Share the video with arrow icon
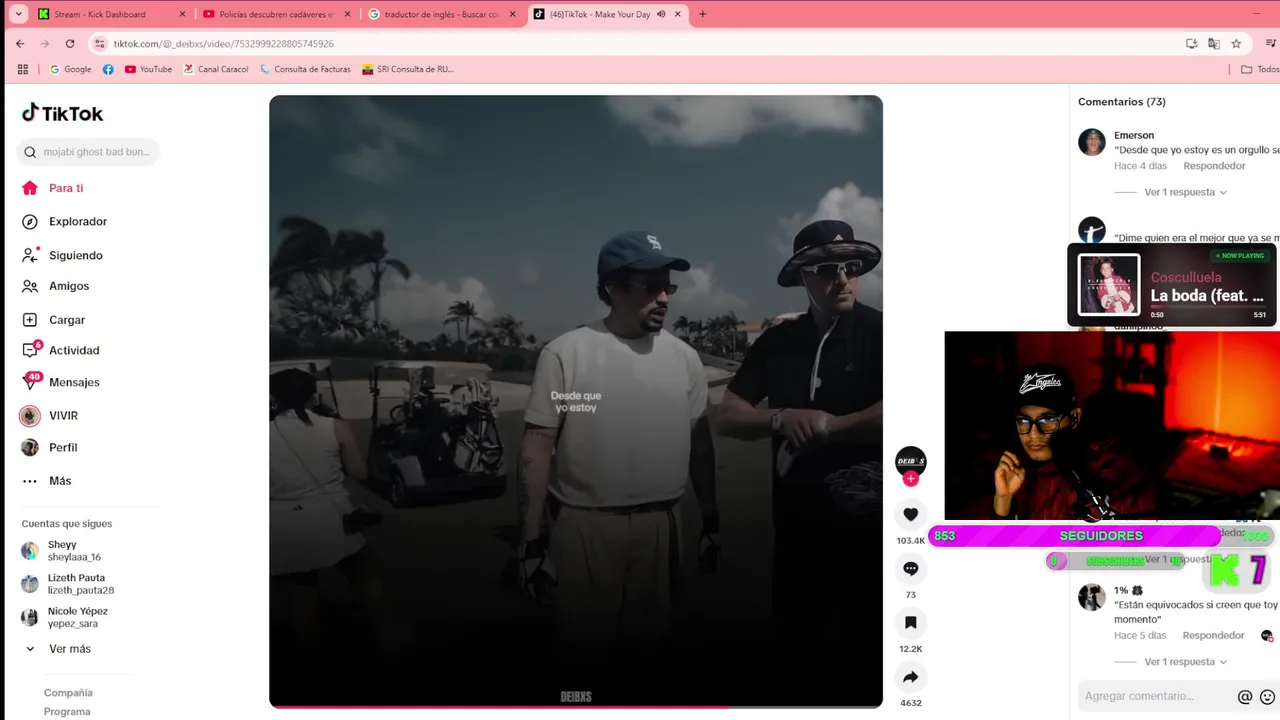This screenshot has height=720, width=1280. [x=910, y=677]
